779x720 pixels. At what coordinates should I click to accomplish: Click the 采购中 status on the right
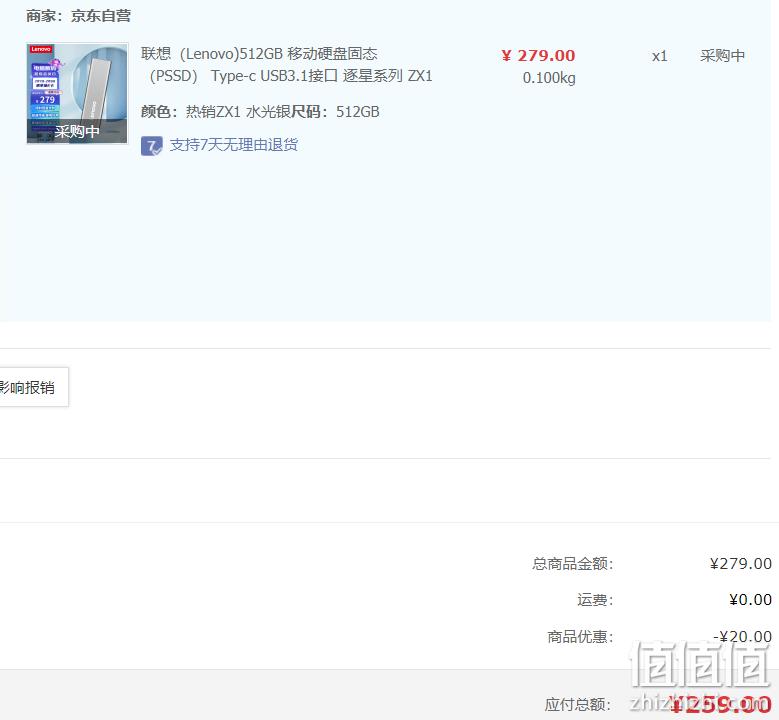coord(722,56)
